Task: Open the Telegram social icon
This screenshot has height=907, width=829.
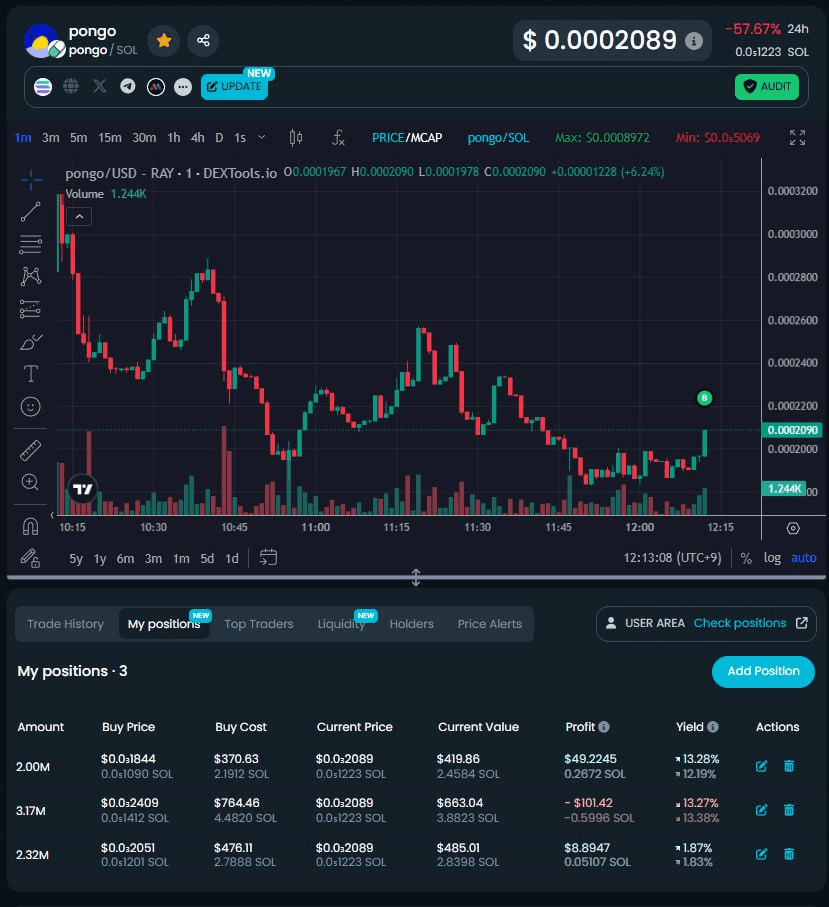Action: coord(128,87)
